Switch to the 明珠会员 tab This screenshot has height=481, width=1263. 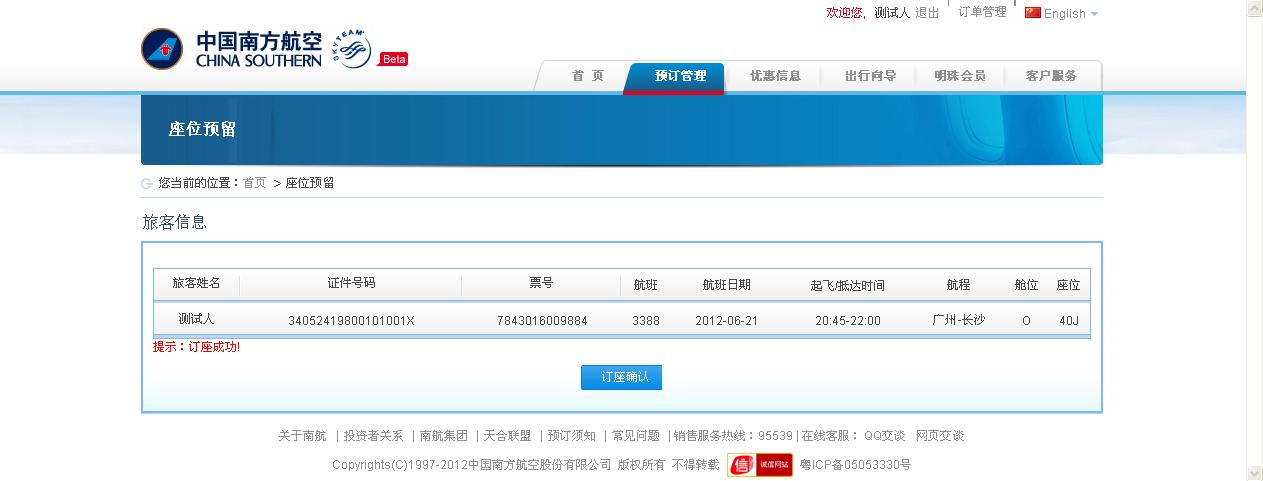pyautogui.click(x=959, y=76)
